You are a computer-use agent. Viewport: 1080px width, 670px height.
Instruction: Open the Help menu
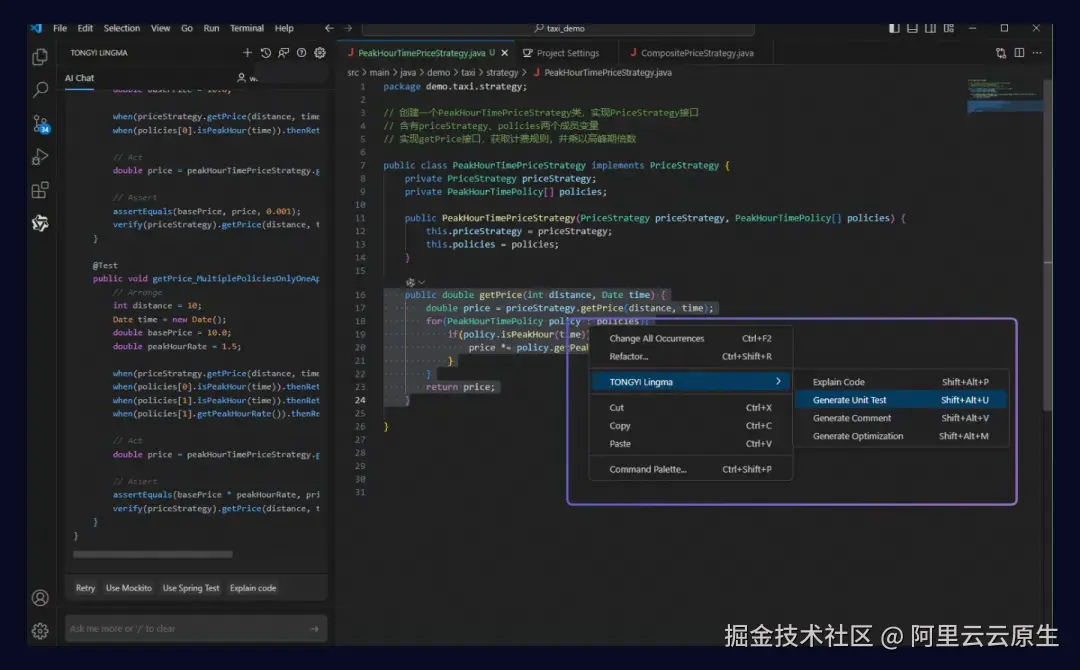coord(284,28)
